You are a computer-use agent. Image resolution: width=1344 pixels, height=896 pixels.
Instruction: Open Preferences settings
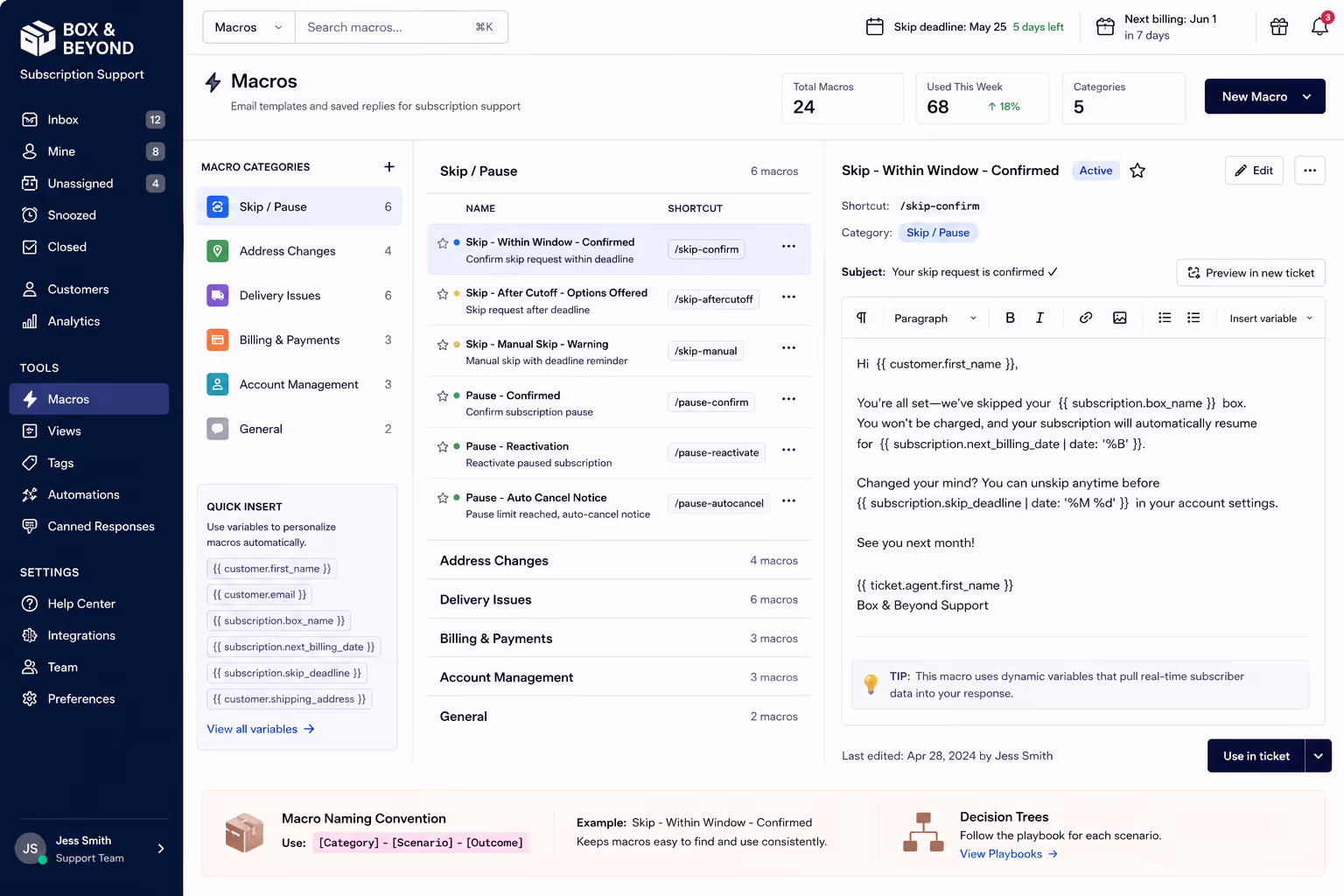click(89, 698)
